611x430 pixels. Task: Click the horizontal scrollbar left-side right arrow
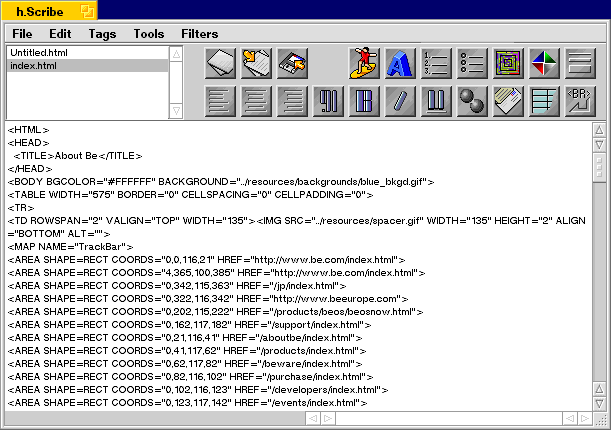coord(328,418)
